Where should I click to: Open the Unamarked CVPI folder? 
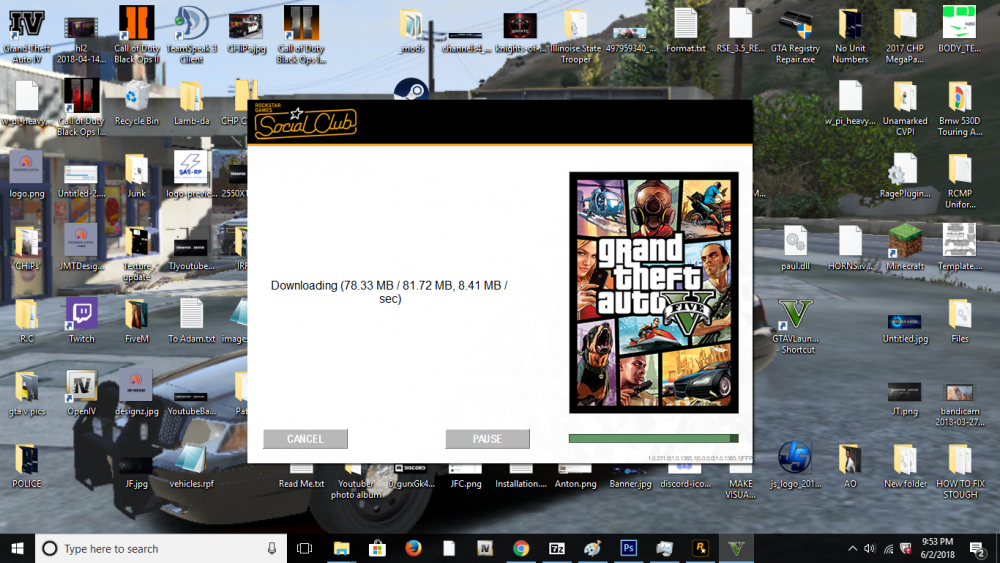(x=905, y=108)
